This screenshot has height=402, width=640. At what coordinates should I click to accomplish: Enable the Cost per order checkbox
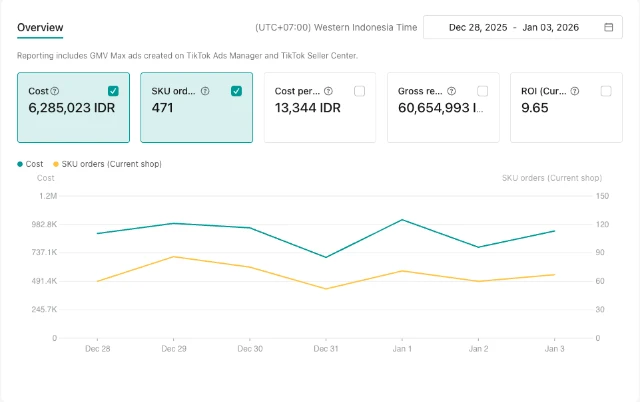[359, 91]
